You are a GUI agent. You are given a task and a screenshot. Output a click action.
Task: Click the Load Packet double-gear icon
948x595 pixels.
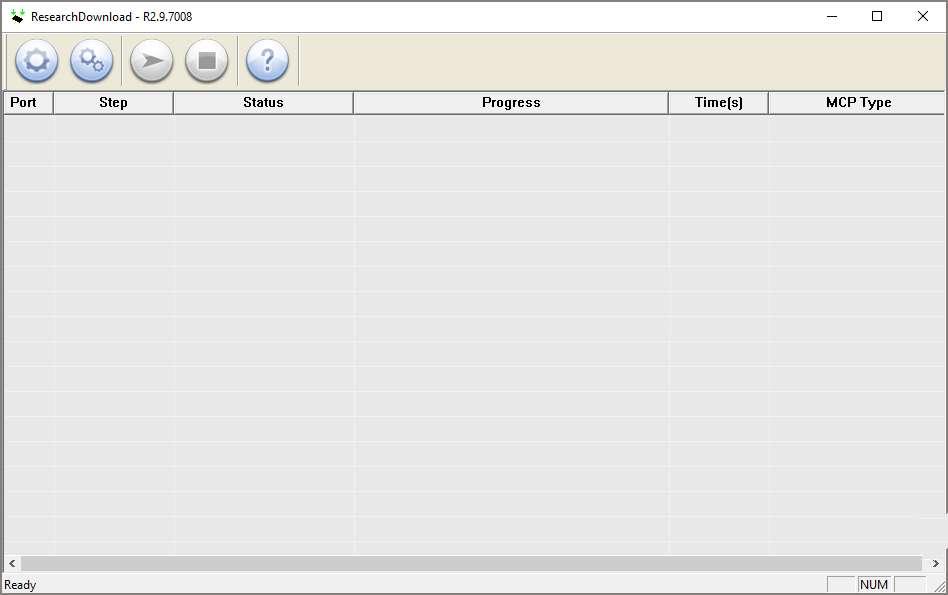[92, 61]
